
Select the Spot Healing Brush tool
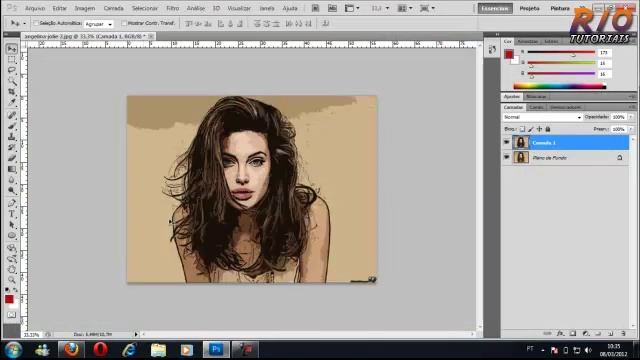tap(12, 116)
